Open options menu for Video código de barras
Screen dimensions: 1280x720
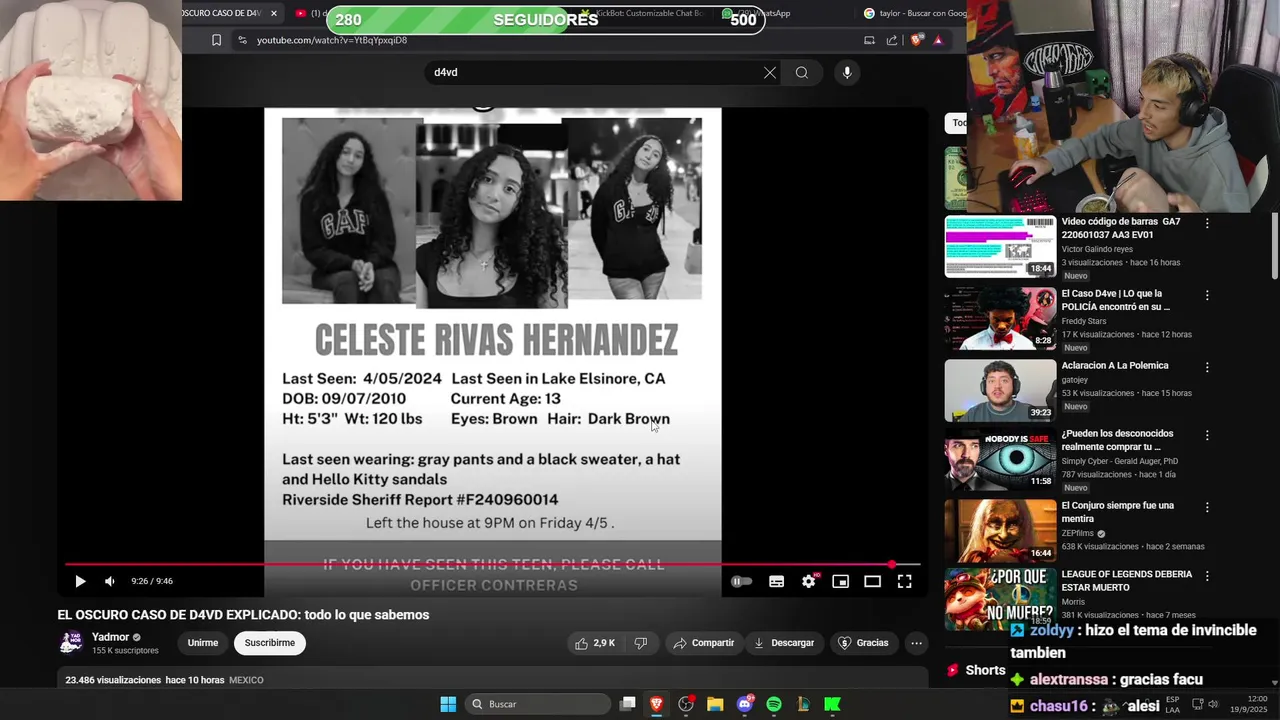point(1207,224)
